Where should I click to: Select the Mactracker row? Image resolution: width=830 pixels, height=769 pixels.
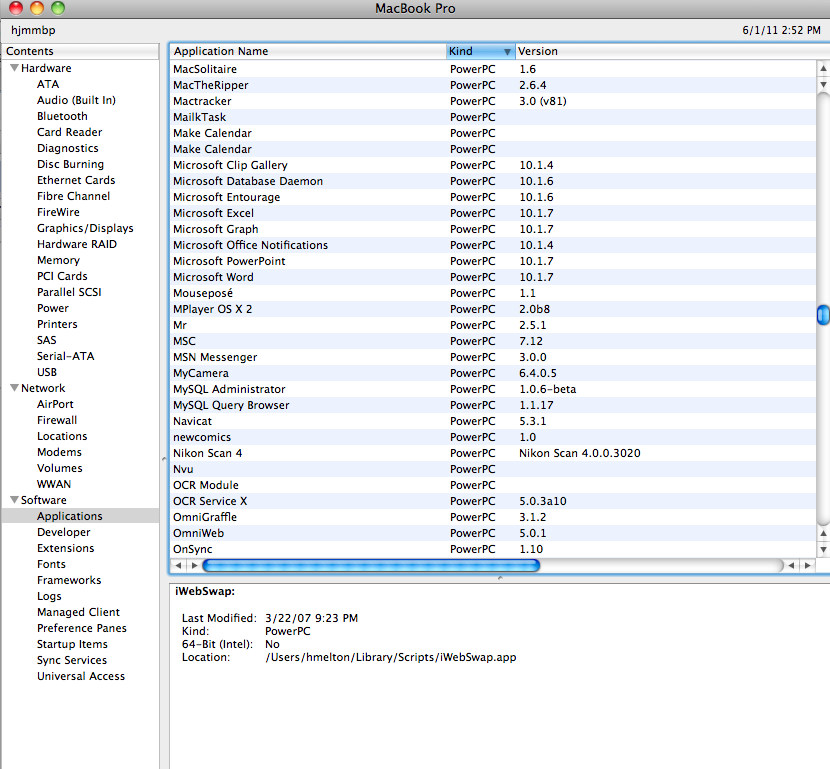(493, 101)
